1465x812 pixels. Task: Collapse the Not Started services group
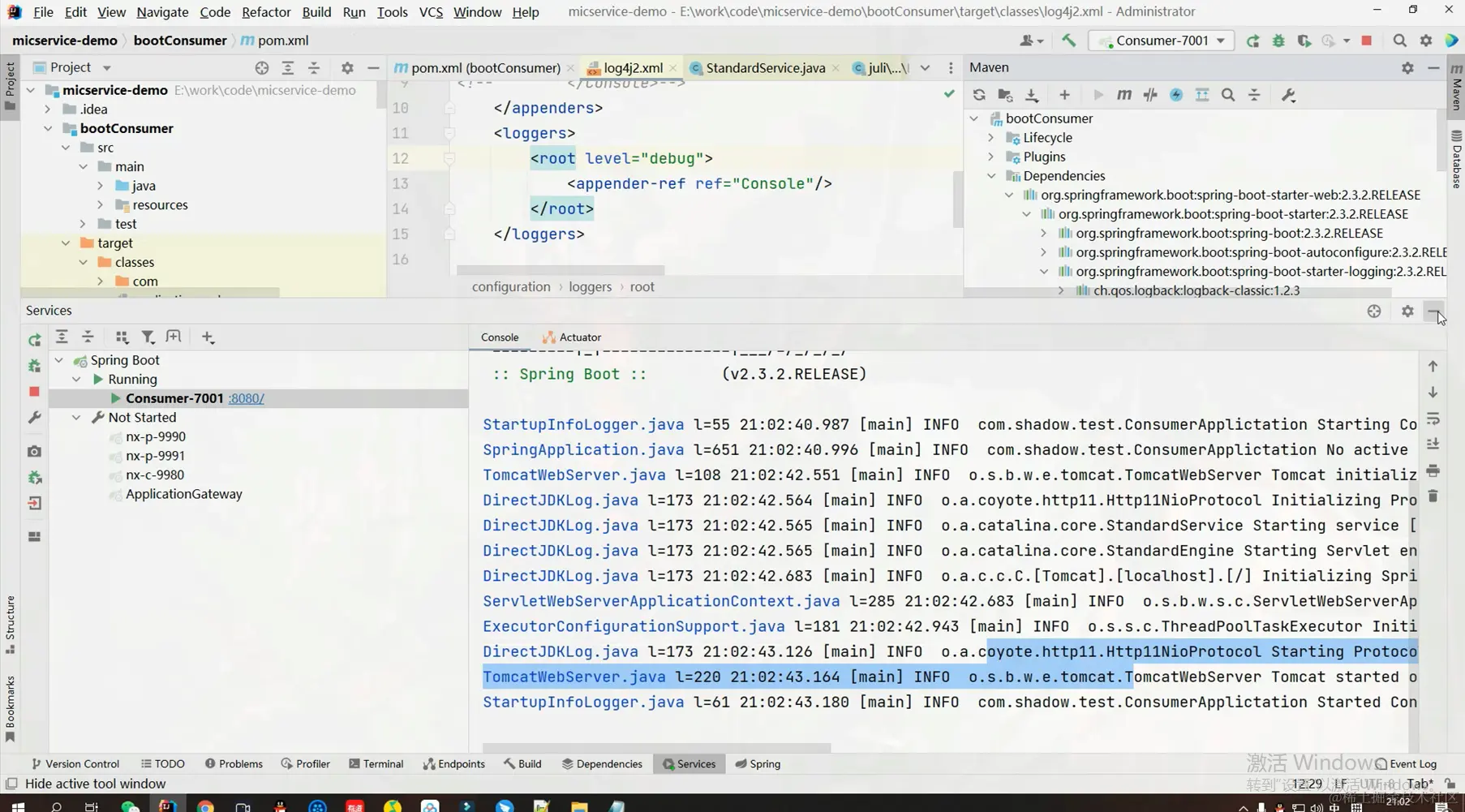pyautogui.click(x=76, y=417)
